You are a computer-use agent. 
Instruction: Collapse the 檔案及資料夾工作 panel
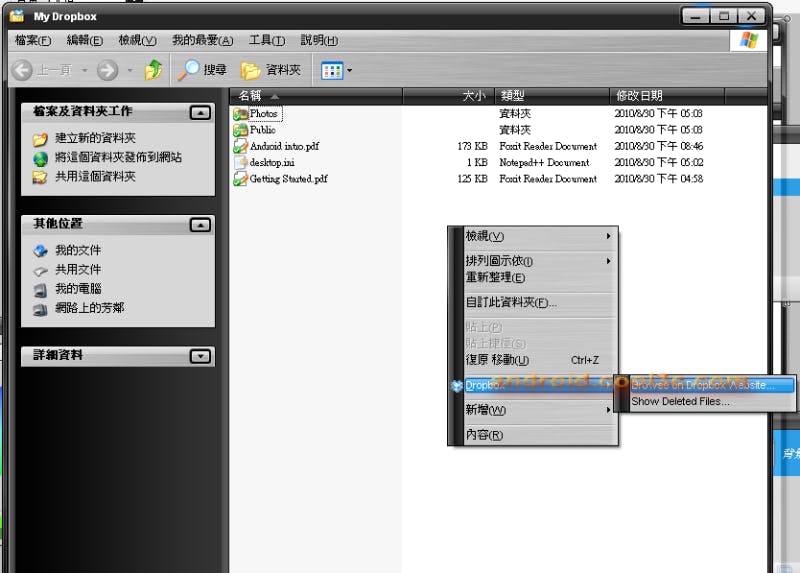200,113
